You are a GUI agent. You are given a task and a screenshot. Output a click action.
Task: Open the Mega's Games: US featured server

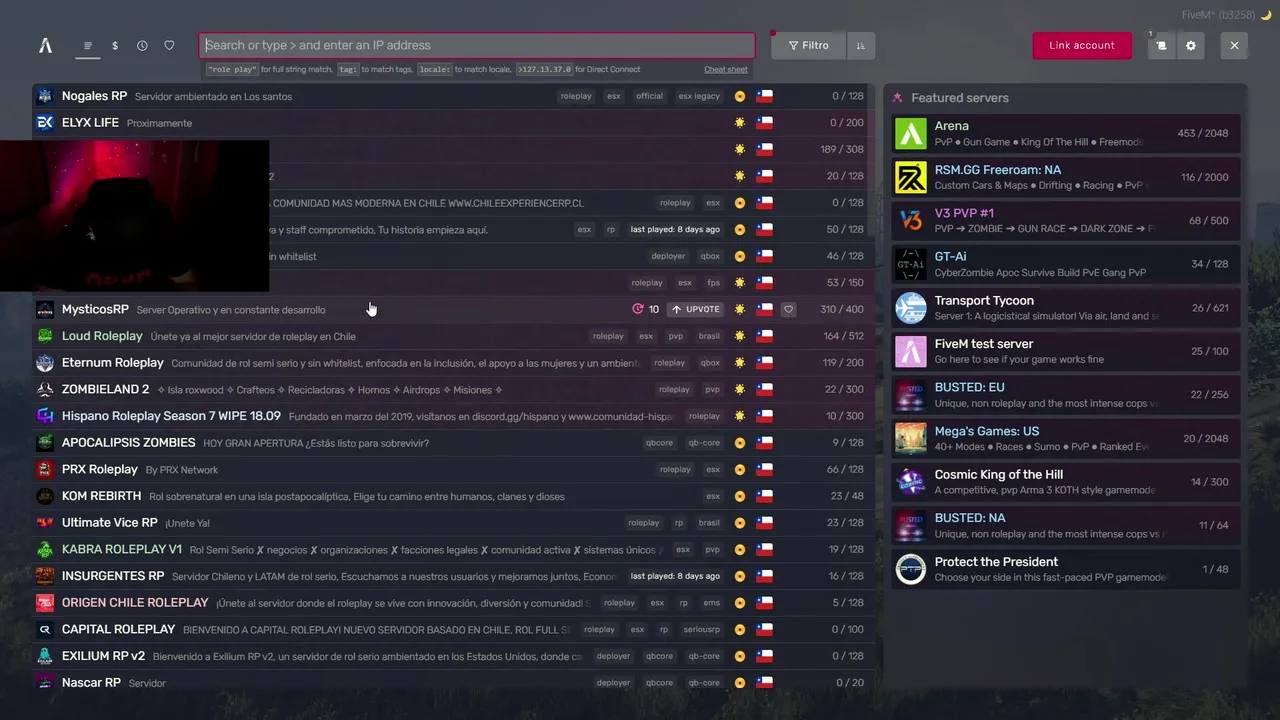(1066, 438)
